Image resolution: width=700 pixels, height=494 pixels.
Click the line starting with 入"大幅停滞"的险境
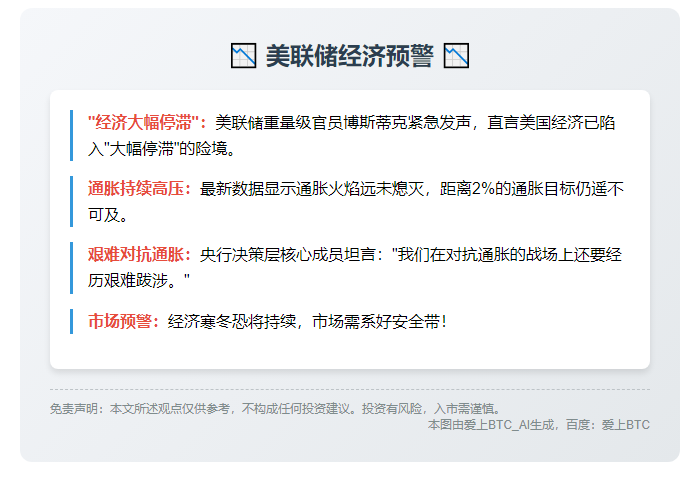click(162, 149)
